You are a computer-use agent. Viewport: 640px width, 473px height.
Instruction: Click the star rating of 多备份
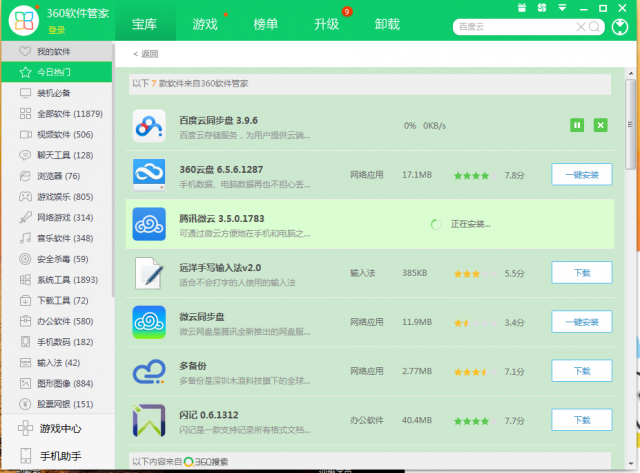coord(475,372)
